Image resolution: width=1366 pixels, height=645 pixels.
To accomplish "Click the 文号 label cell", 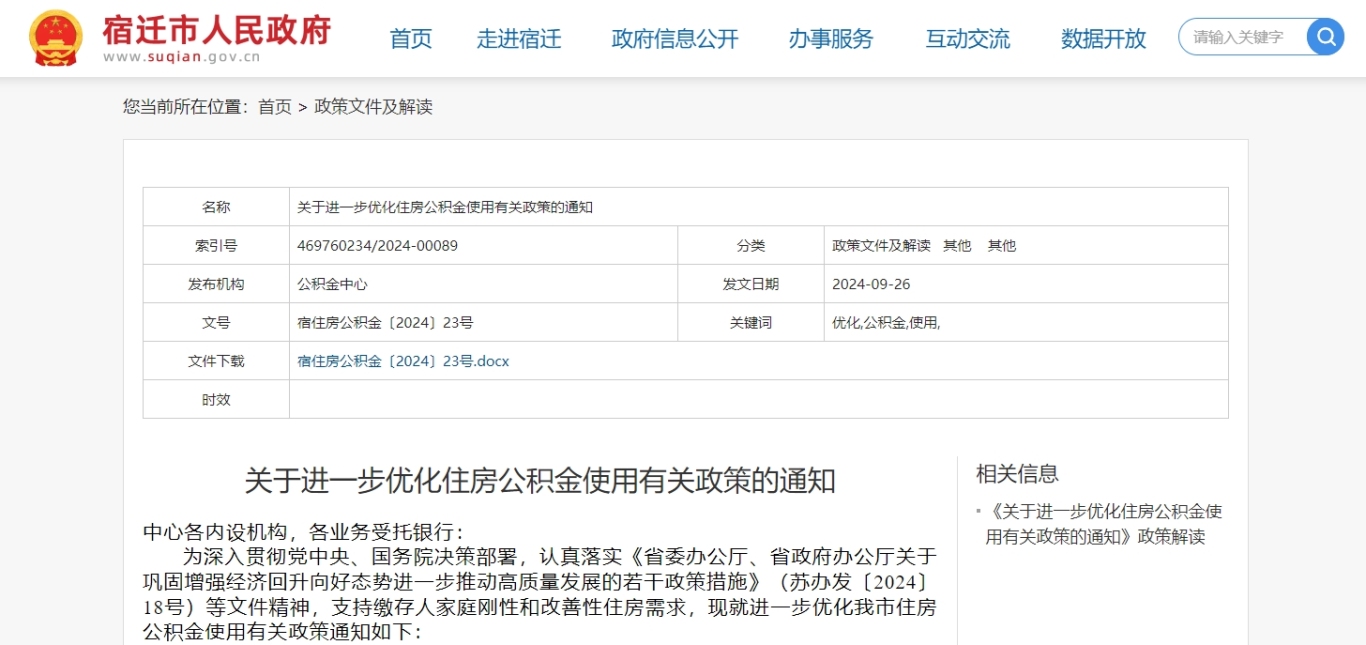I will click(x=216, y=323).
